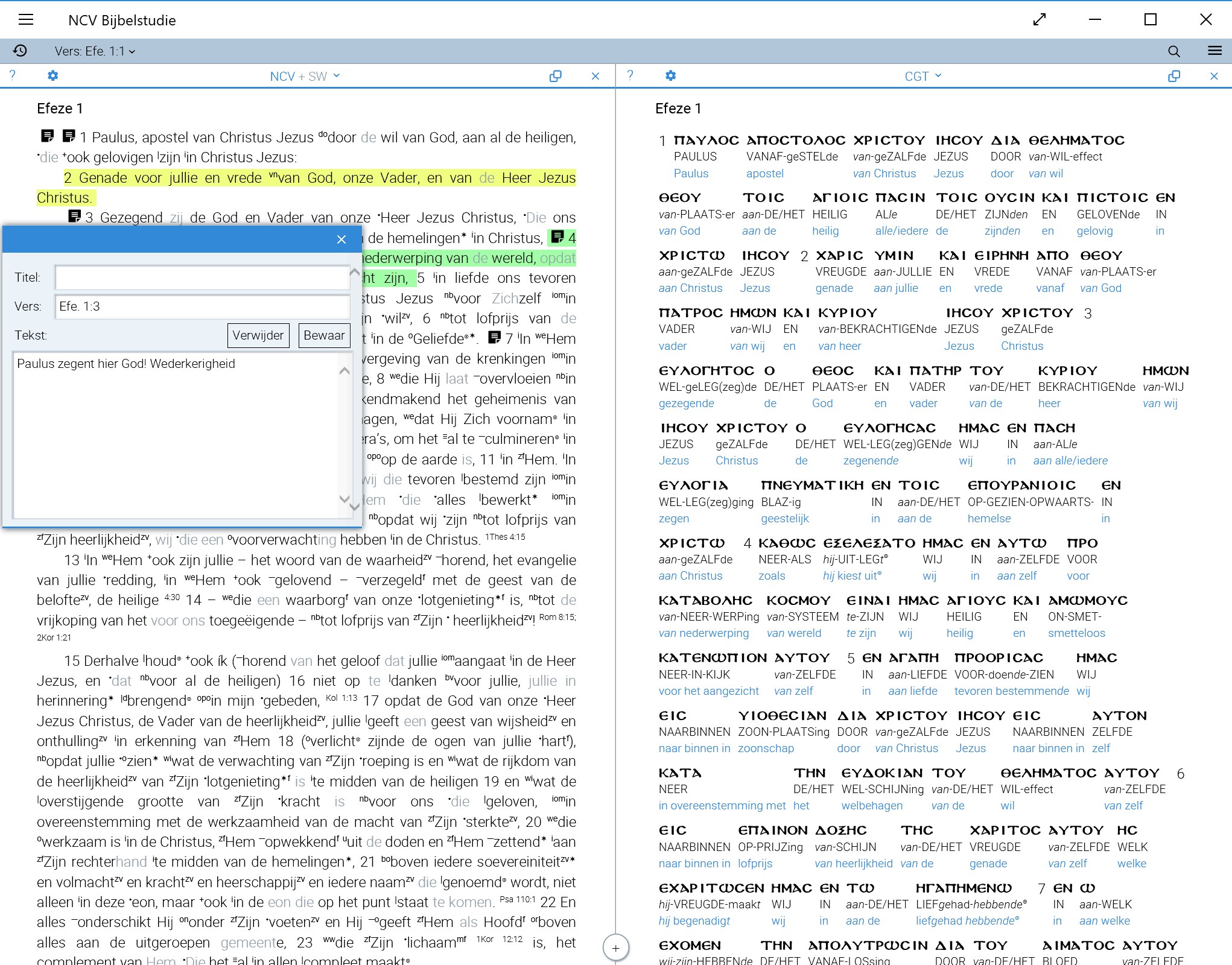Click the round plus button at bottom
The height and width of the screenshot is (965, 1232).
(615, 948)
